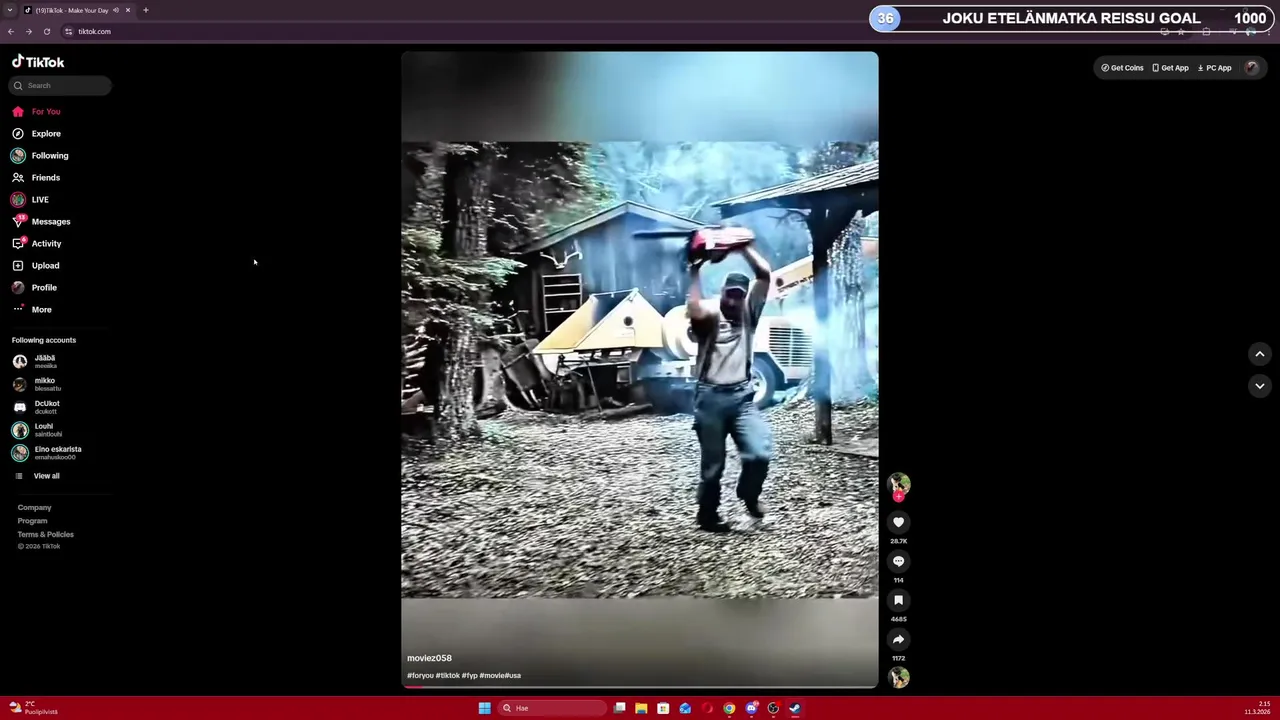Open the profile avatar menu at top right

pos(1251,68)
